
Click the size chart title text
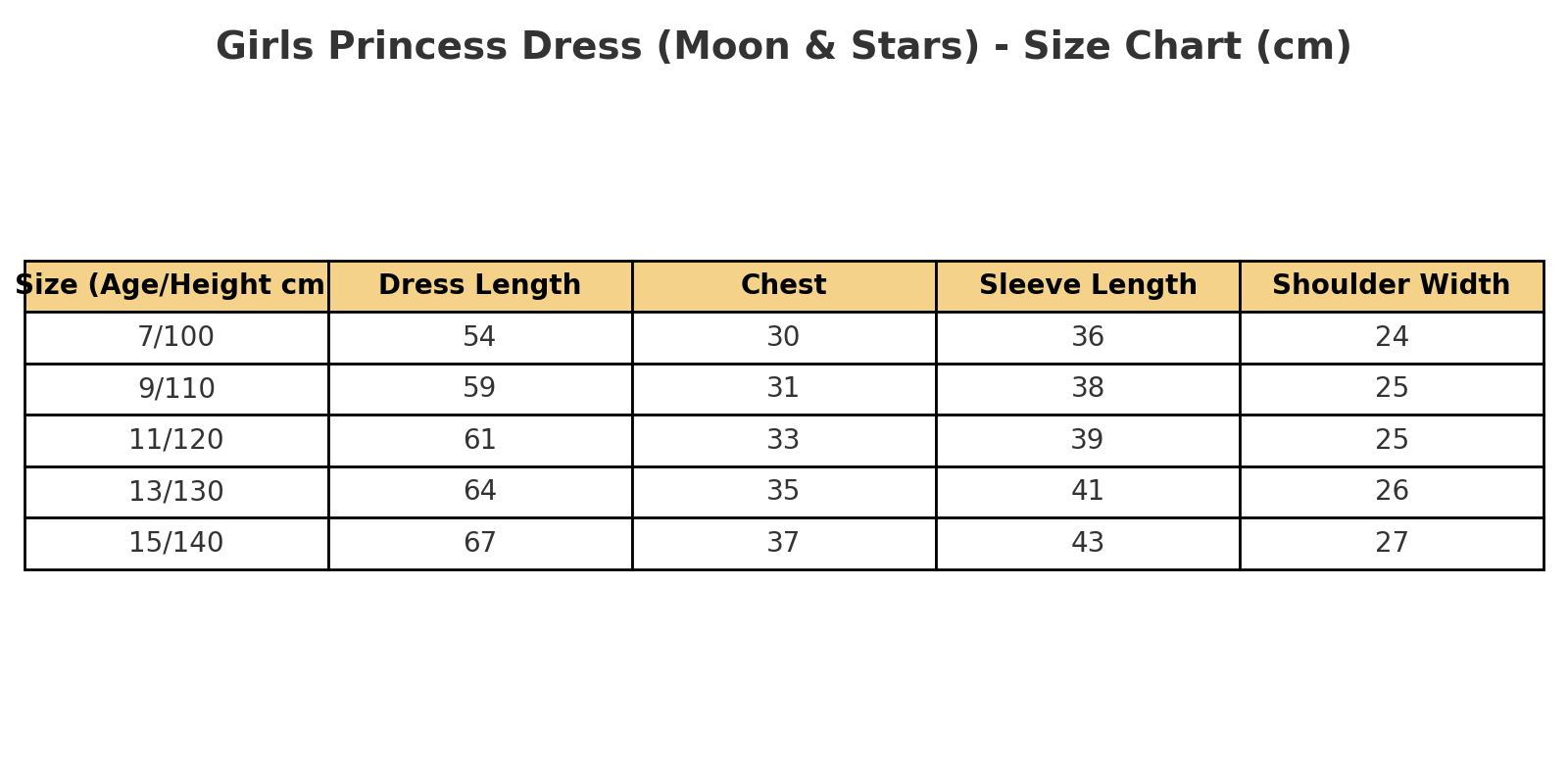click(783, 47)
